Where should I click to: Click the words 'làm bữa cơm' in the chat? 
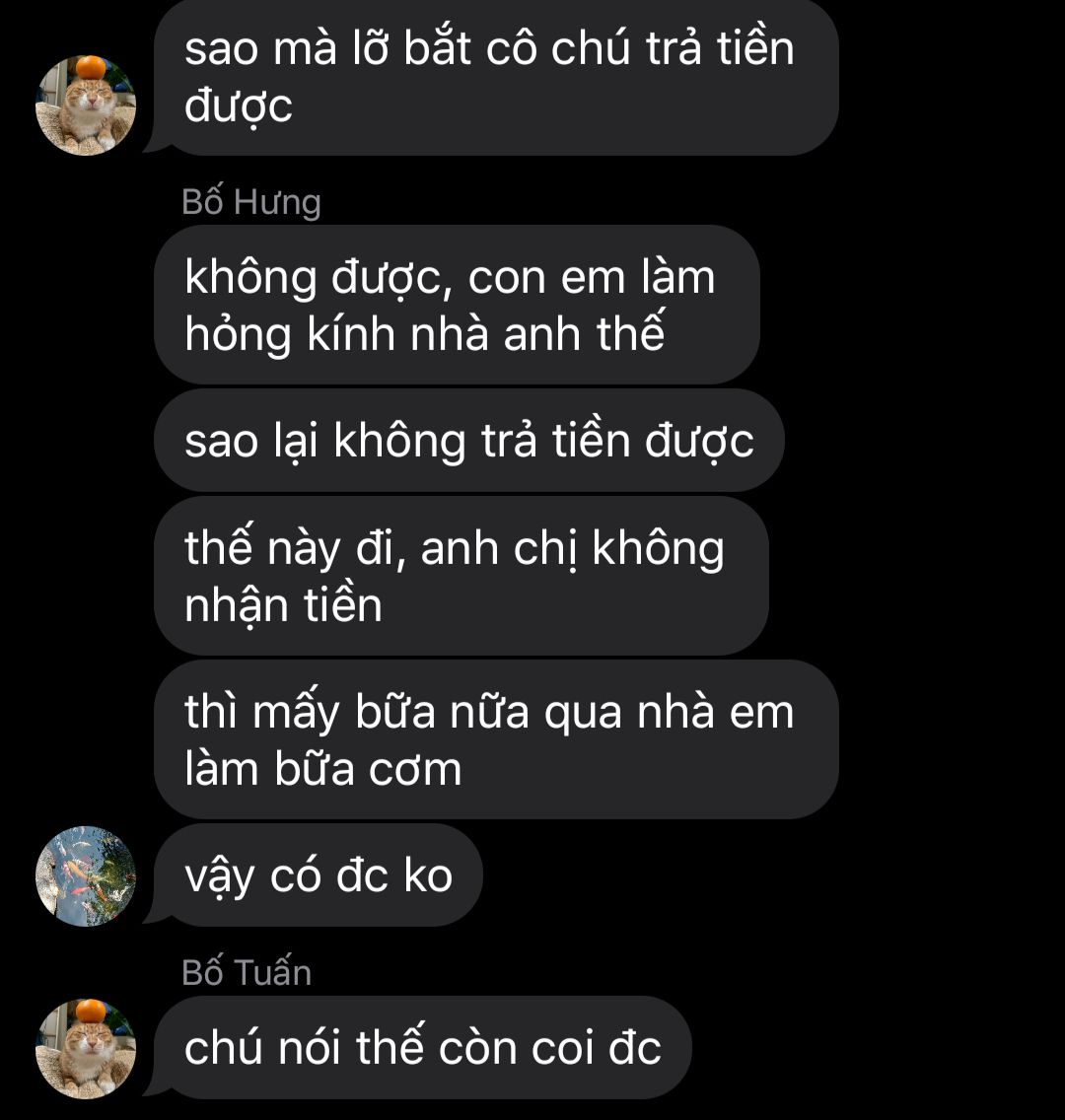coord(322,769)
